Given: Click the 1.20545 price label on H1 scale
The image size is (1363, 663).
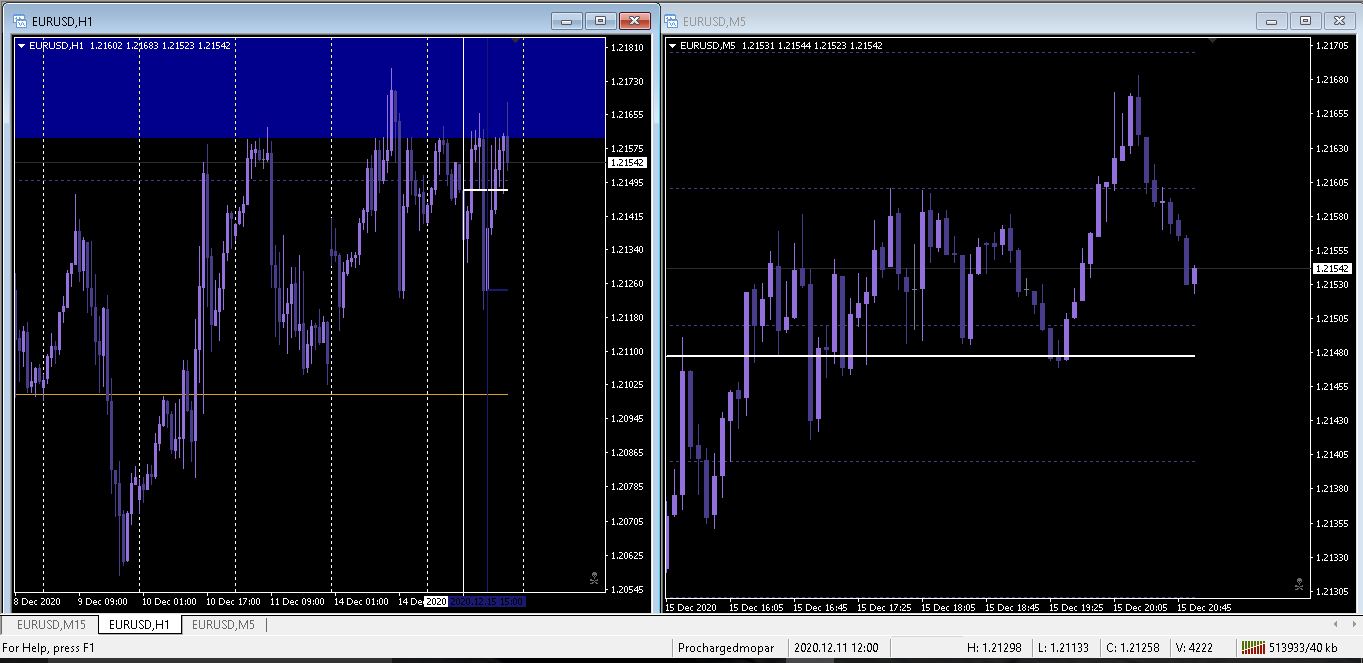Looking at the screenshot, I should pyautogui.click(x=627, y=589).
